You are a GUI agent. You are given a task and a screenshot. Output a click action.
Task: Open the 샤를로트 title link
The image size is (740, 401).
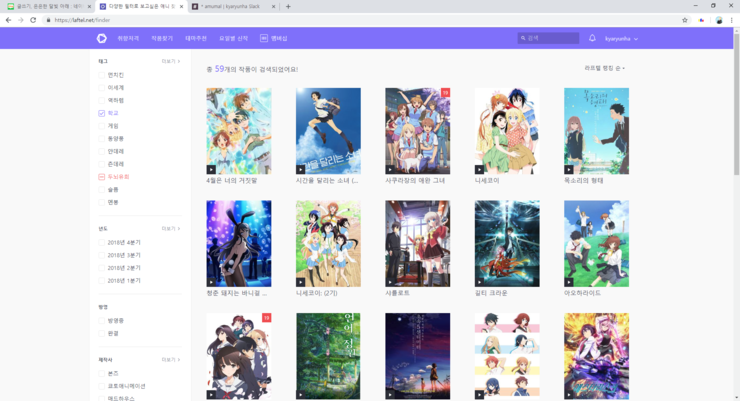397,293
